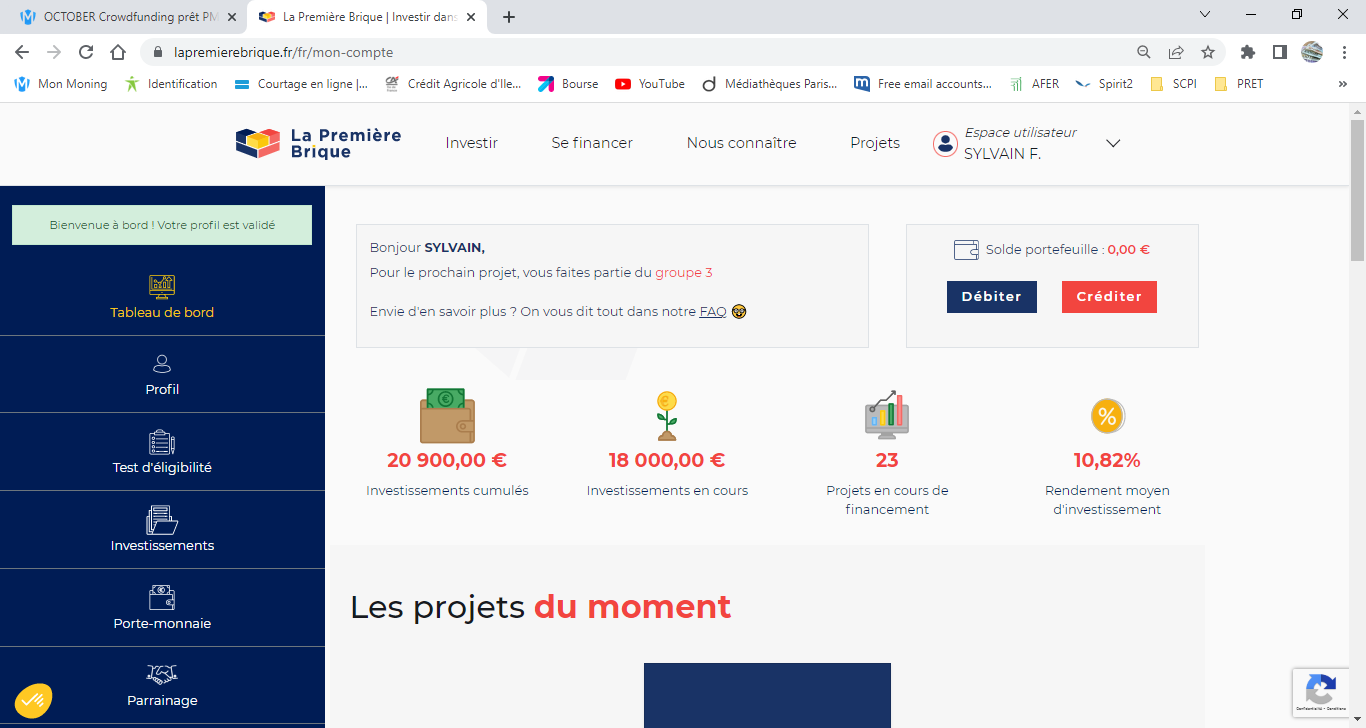Screen dimensions: 1366x728
Task: Click the Créditer button
Action: [1109, 297]
